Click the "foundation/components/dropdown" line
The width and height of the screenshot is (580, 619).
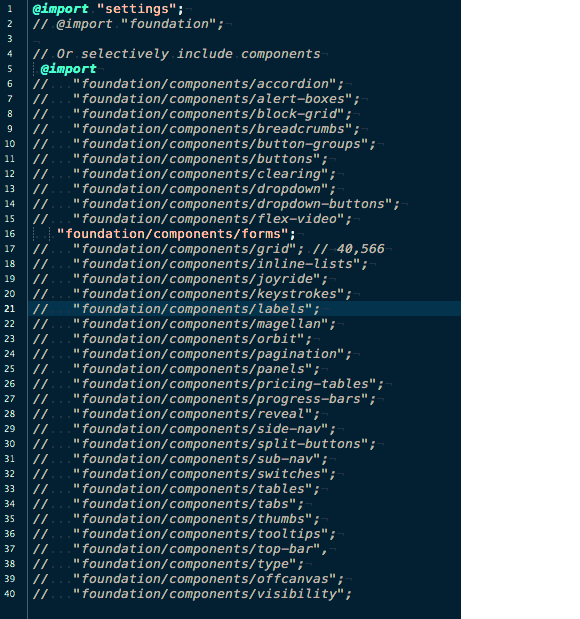[x=185, y=189]
